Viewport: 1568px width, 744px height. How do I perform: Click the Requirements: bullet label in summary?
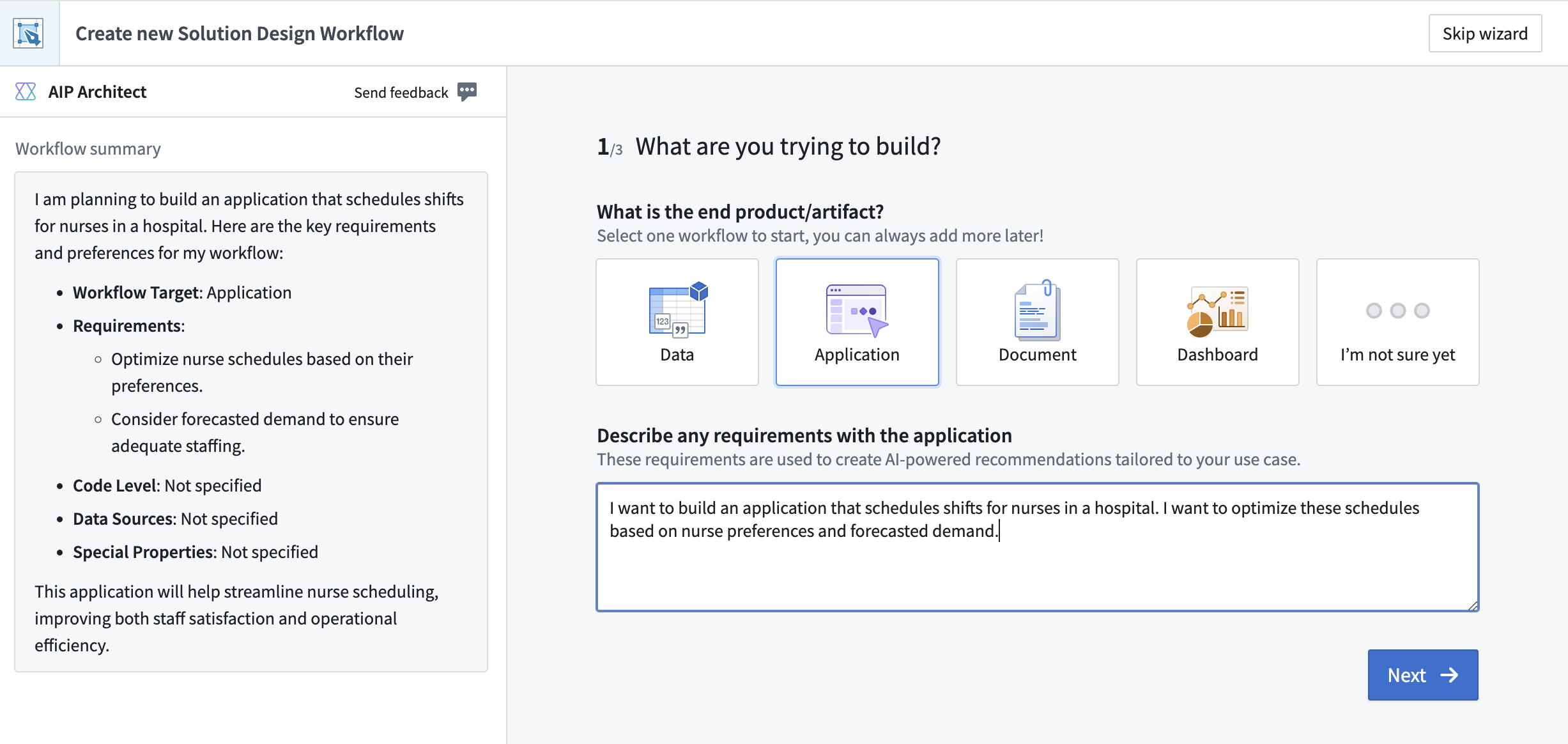[129, 326]
